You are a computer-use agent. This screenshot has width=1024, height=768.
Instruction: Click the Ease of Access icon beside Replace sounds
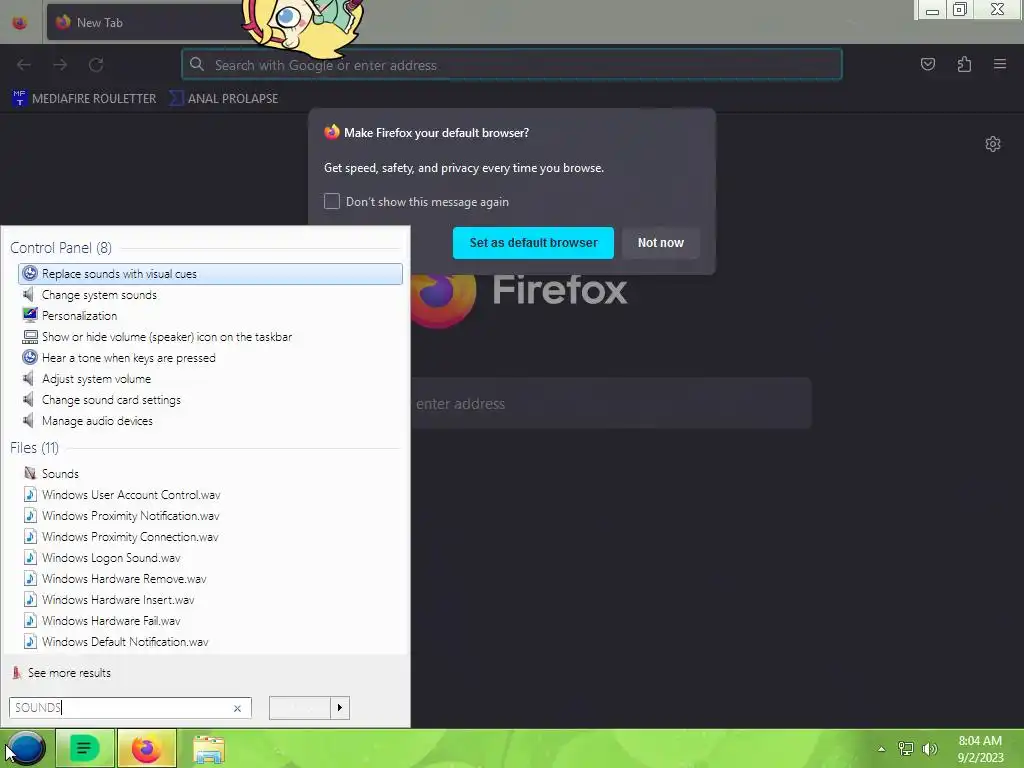pos(29,274)
